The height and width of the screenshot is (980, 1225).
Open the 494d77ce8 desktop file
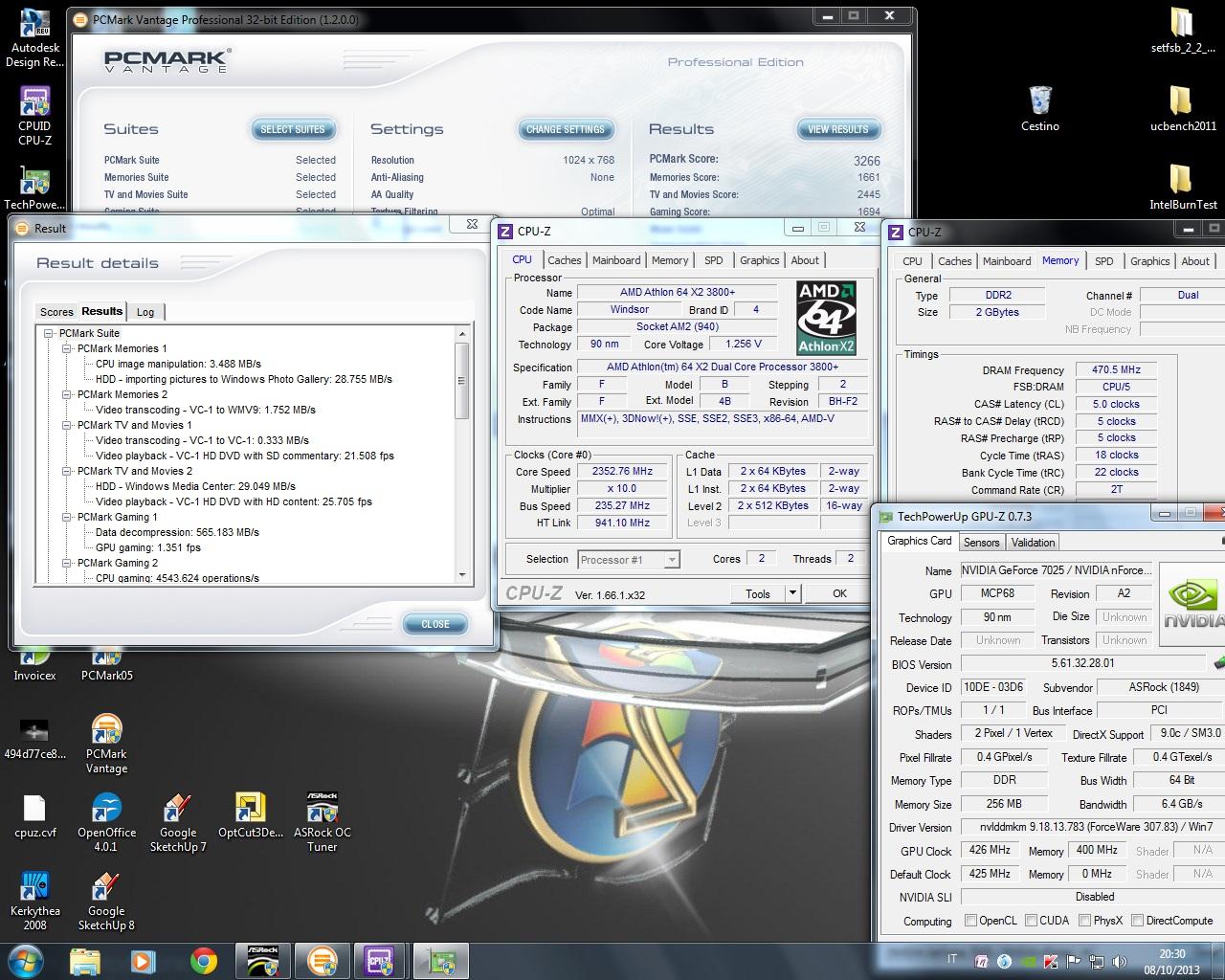click(x=34, y=737)
